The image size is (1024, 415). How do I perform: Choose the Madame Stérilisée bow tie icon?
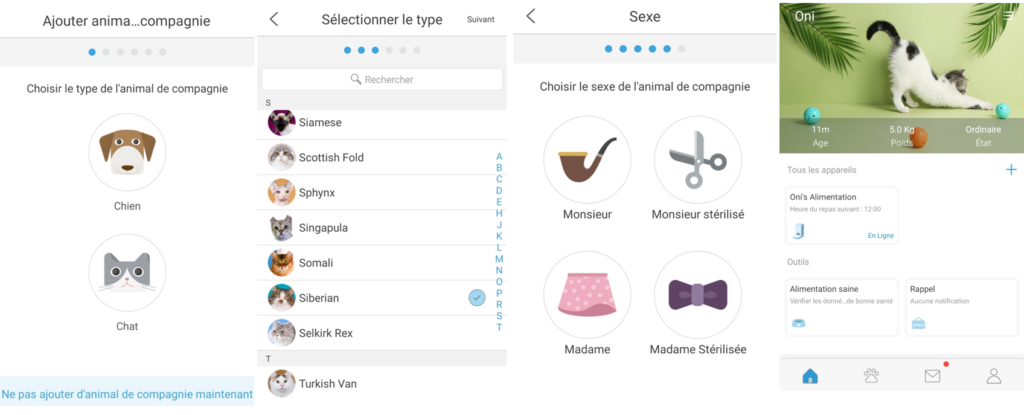click(698, 295)
